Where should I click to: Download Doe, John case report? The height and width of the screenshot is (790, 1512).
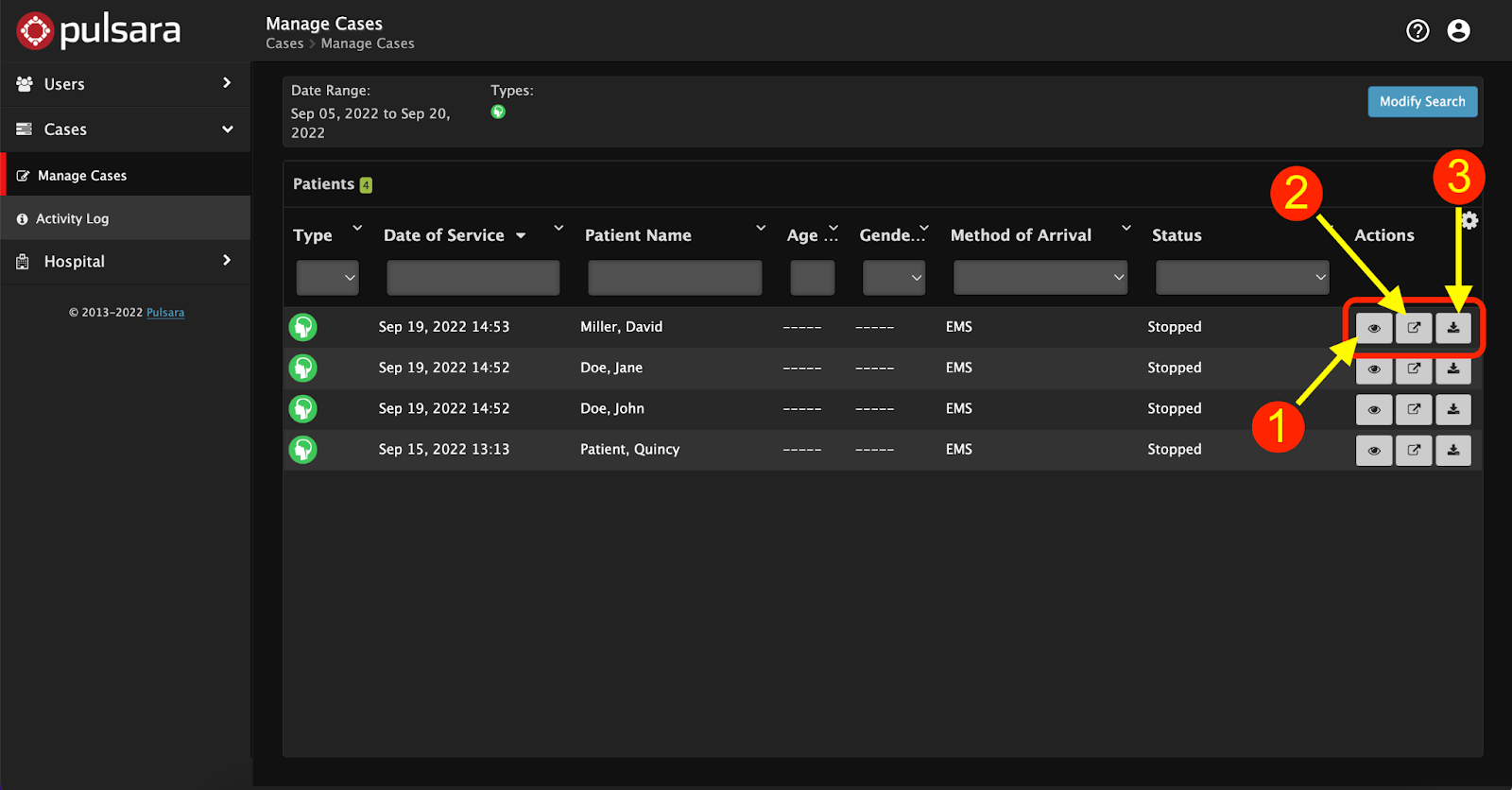[x=1453, y=409]
